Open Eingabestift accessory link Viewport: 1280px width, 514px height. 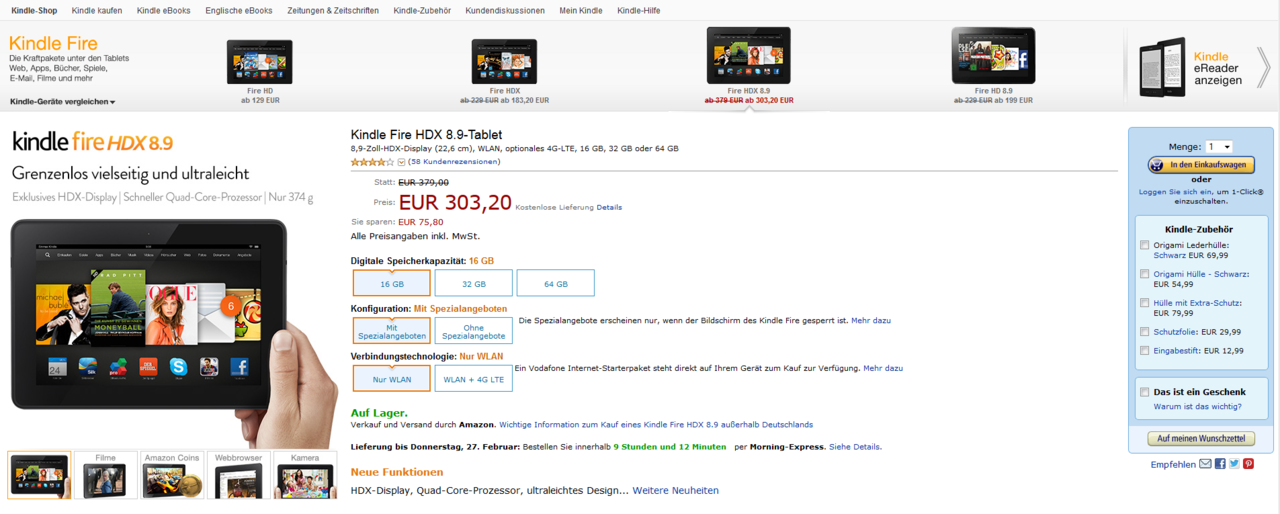click(x=1177, y=350)
